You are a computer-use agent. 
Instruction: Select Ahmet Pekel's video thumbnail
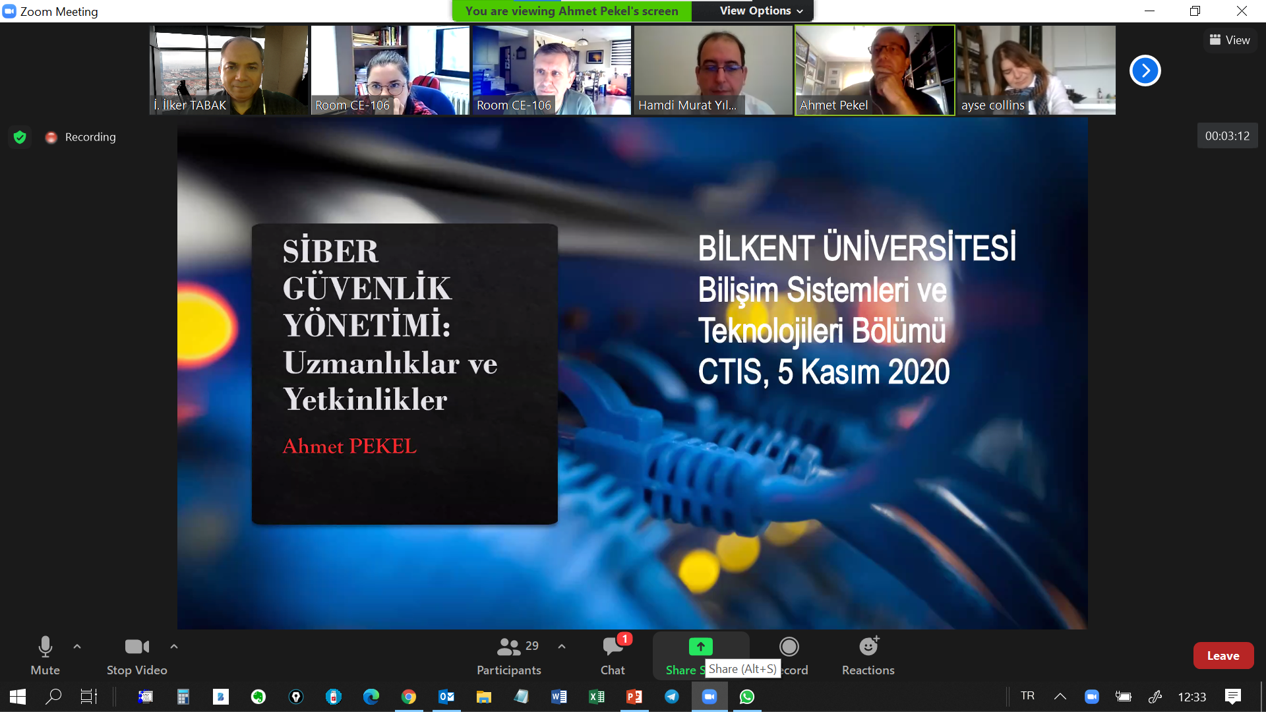874,70
